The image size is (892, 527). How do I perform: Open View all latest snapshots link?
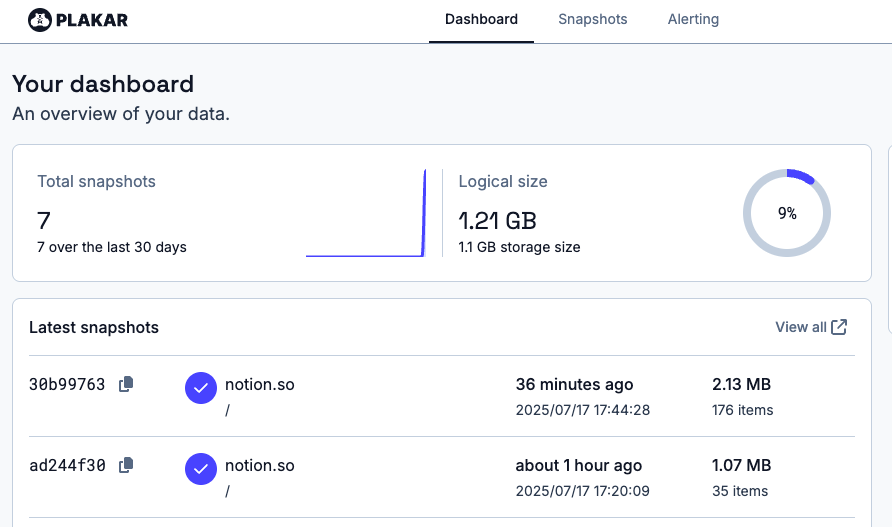click(800, 327)
